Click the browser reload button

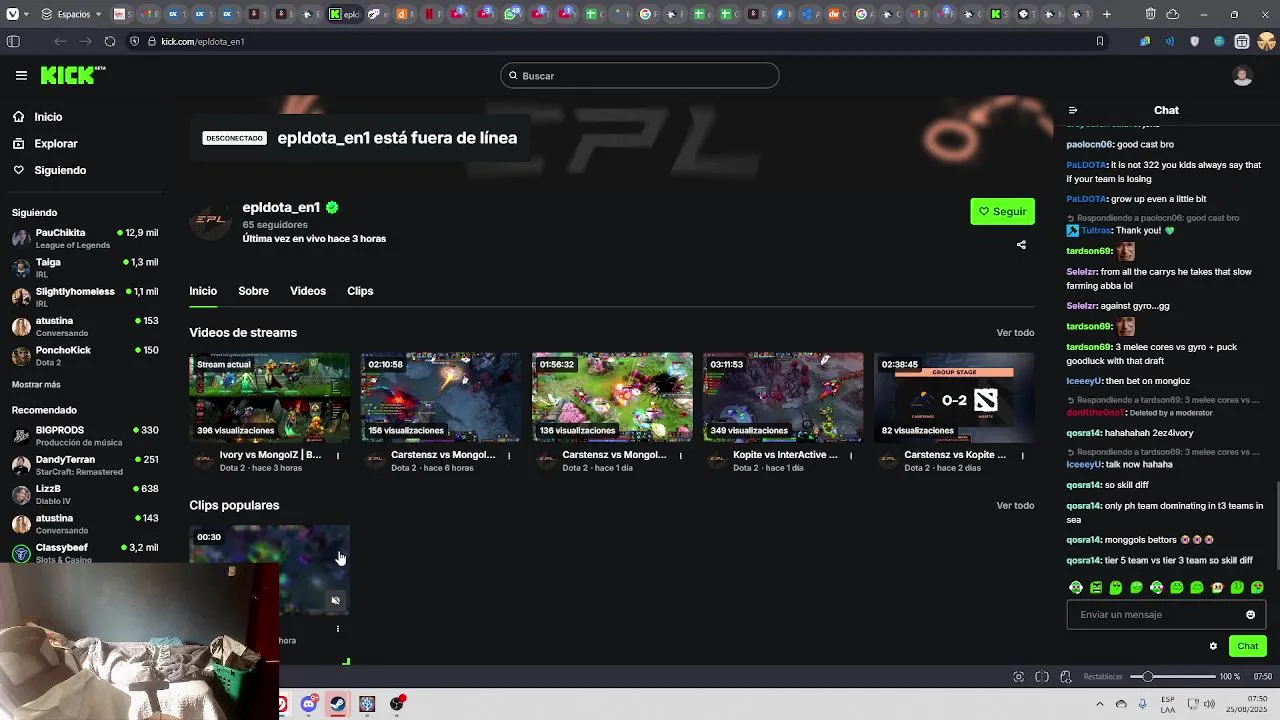point(109,42)
